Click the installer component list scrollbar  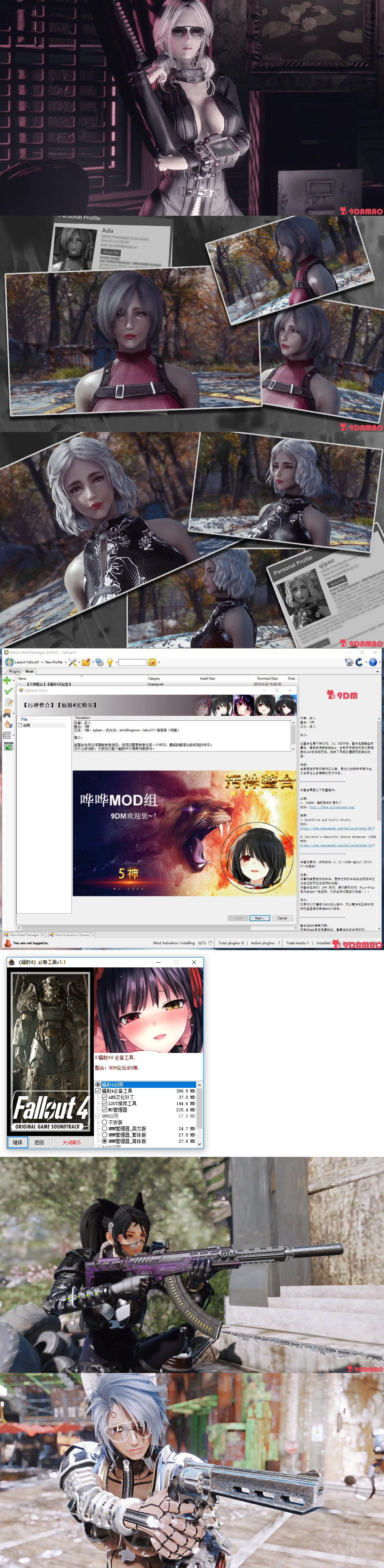tap(199, 1115)
